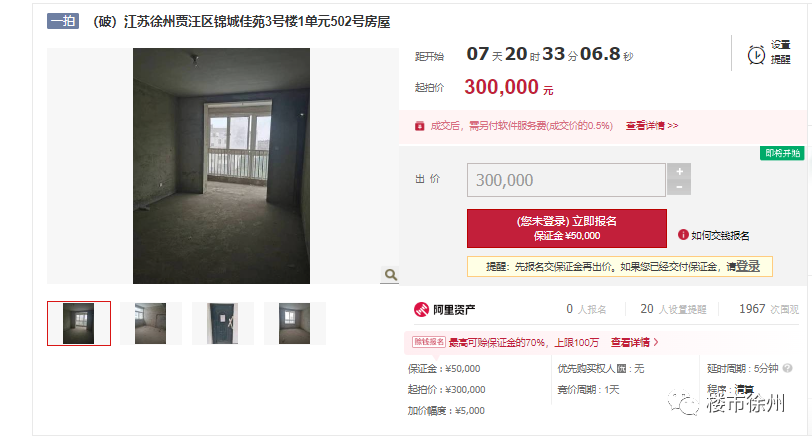Viewport: 812px width, 439px height.
Task: Select the second room photo thumbnail
Action: 151,324
